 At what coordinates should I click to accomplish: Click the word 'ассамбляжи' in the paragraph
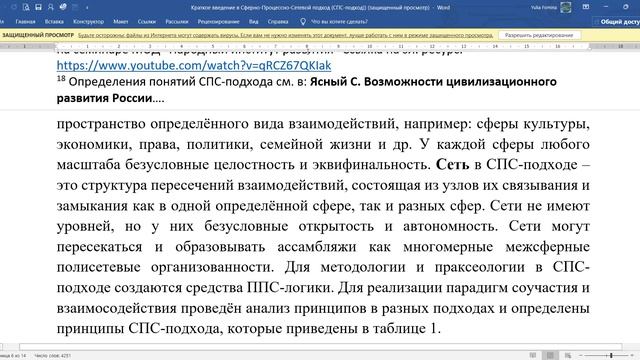tap(317, 247)
